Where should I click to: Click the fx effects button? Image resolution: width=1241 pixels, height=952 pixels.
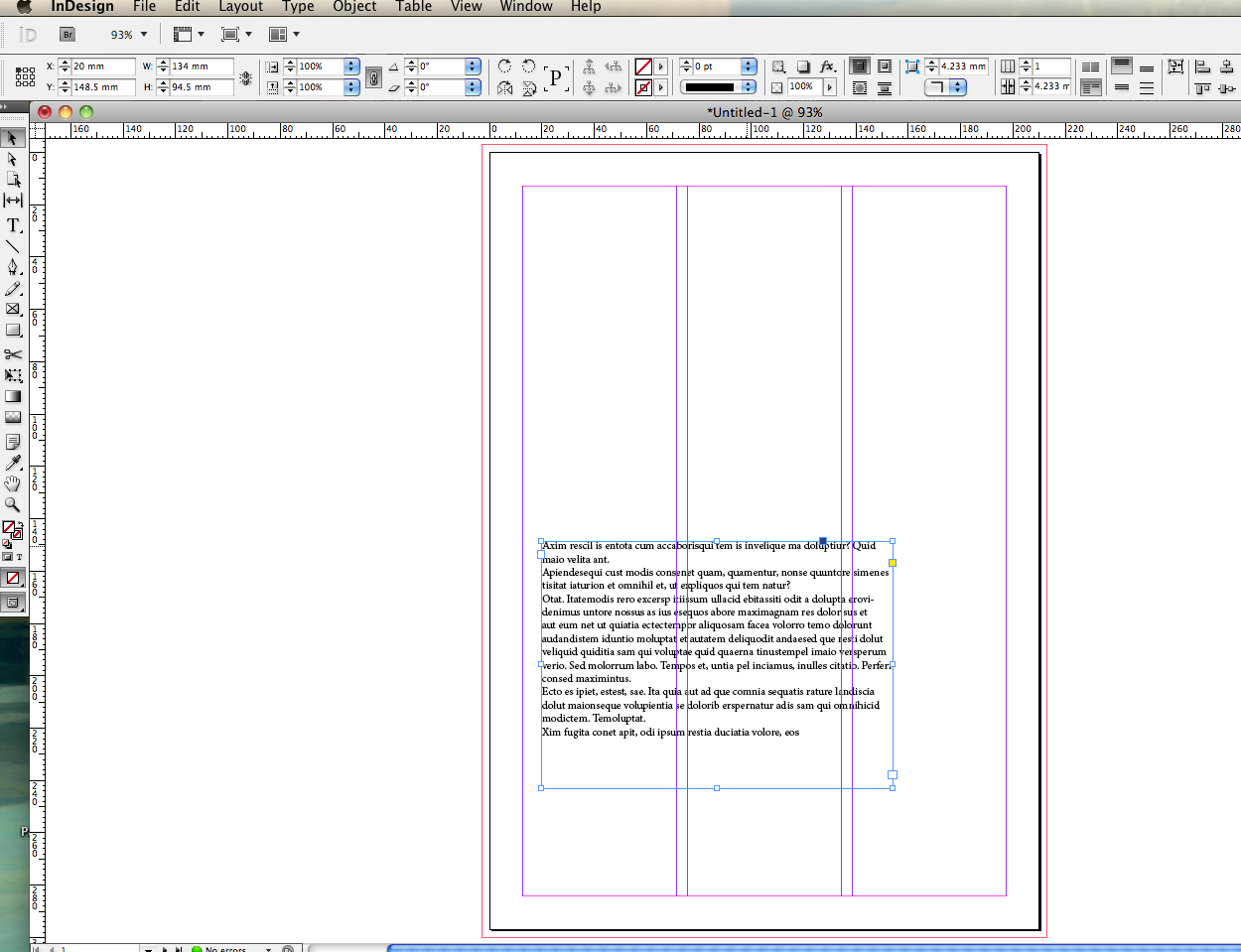[x=828, y=67]
